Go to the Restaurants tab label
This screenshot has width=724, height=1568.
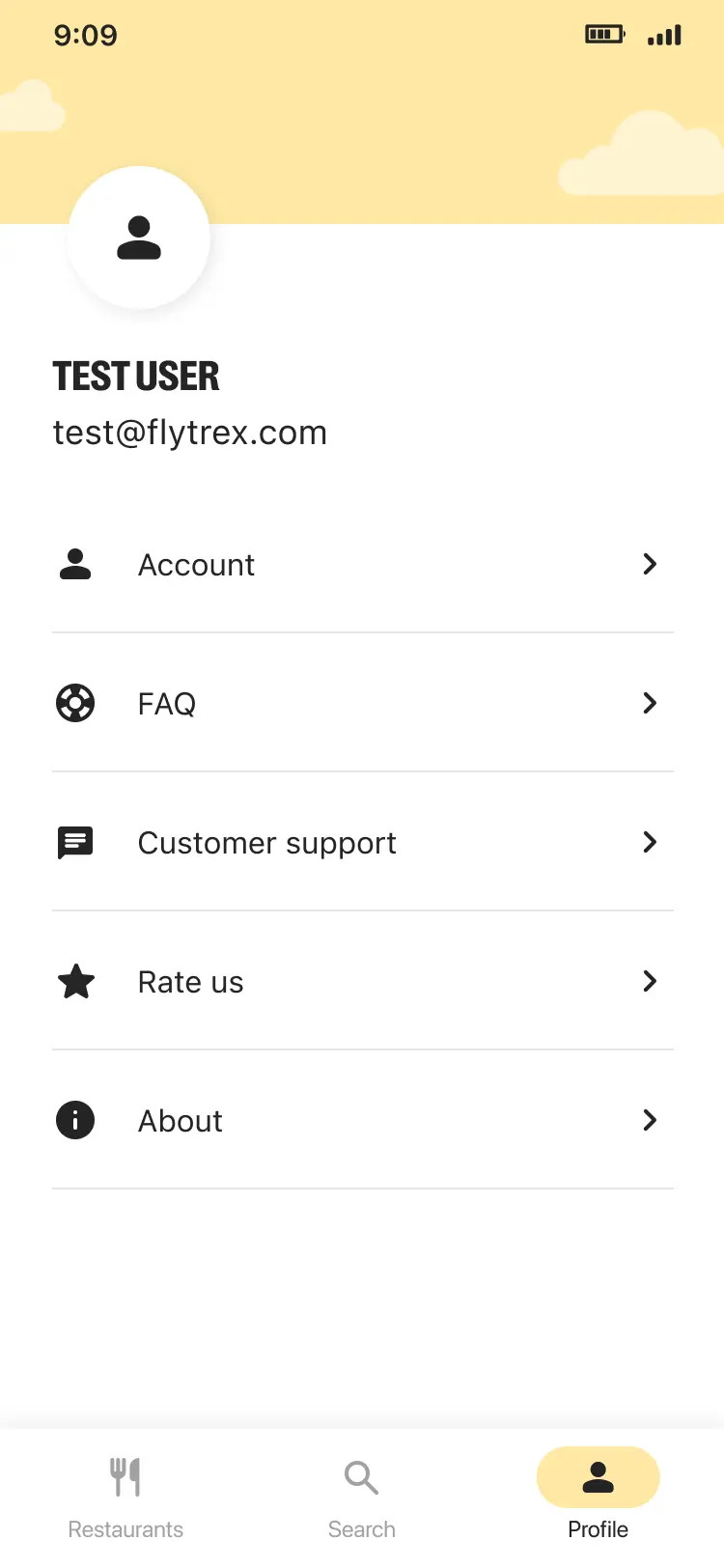(125, 1529)
